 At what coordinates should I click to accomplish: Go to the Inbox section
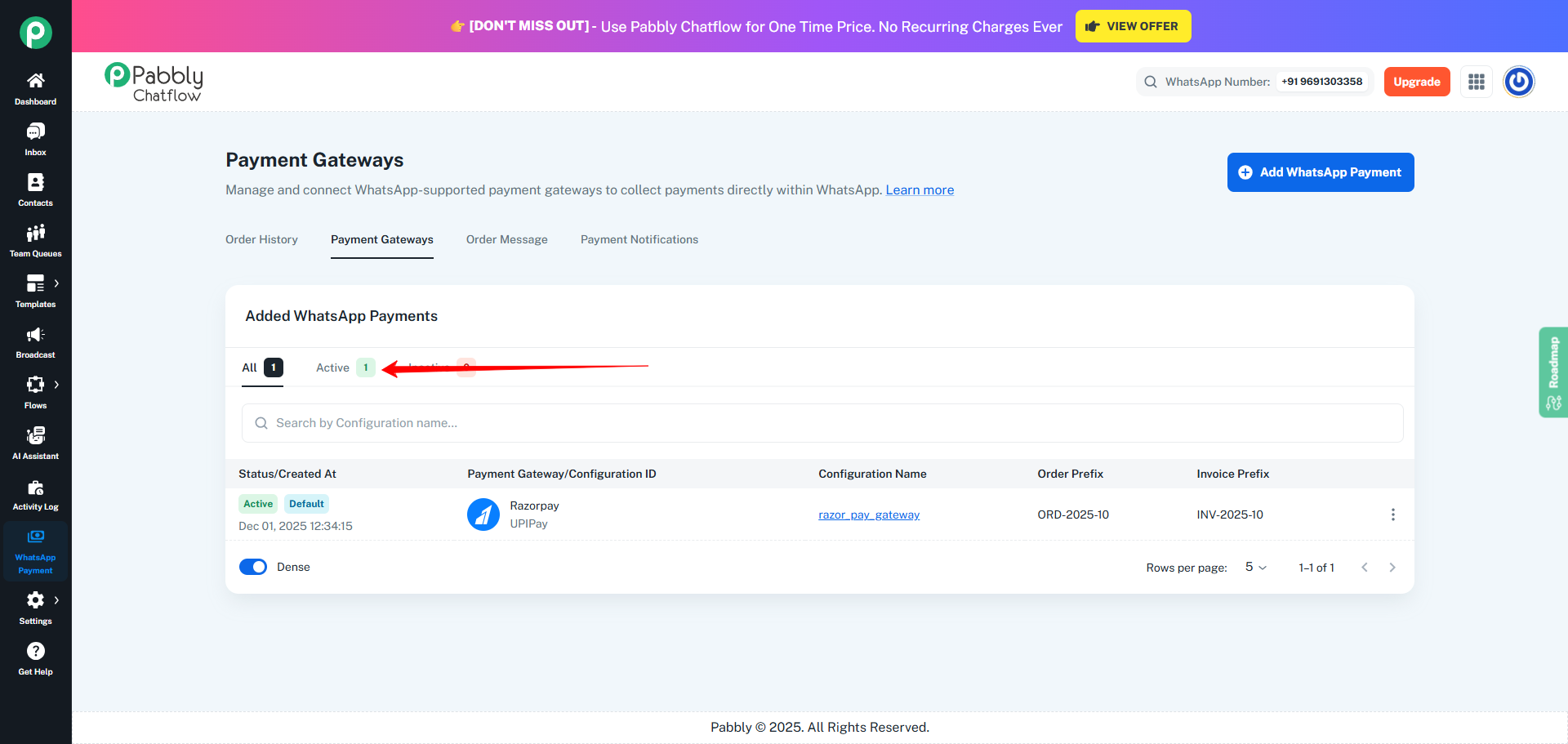pyautogui.click(x=35, y=140)
